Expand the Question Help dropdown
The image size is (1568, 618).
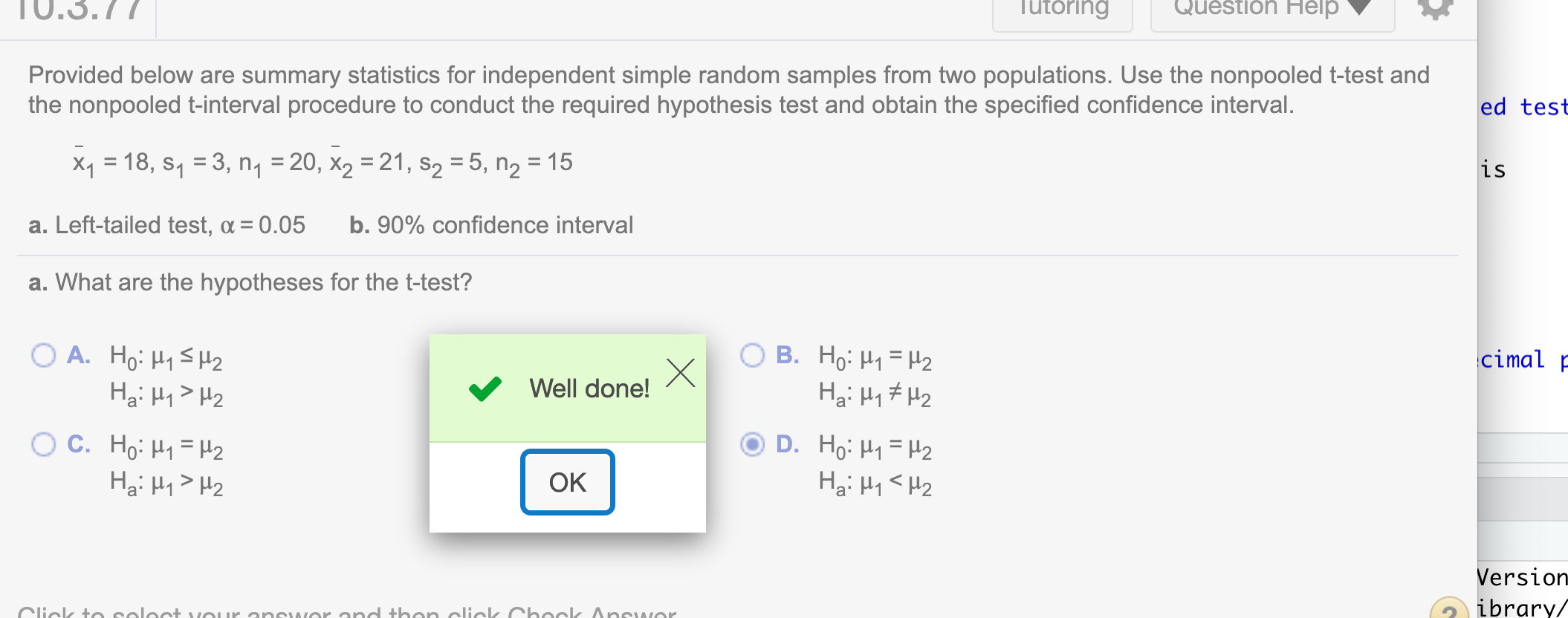tap(1272, 10)
